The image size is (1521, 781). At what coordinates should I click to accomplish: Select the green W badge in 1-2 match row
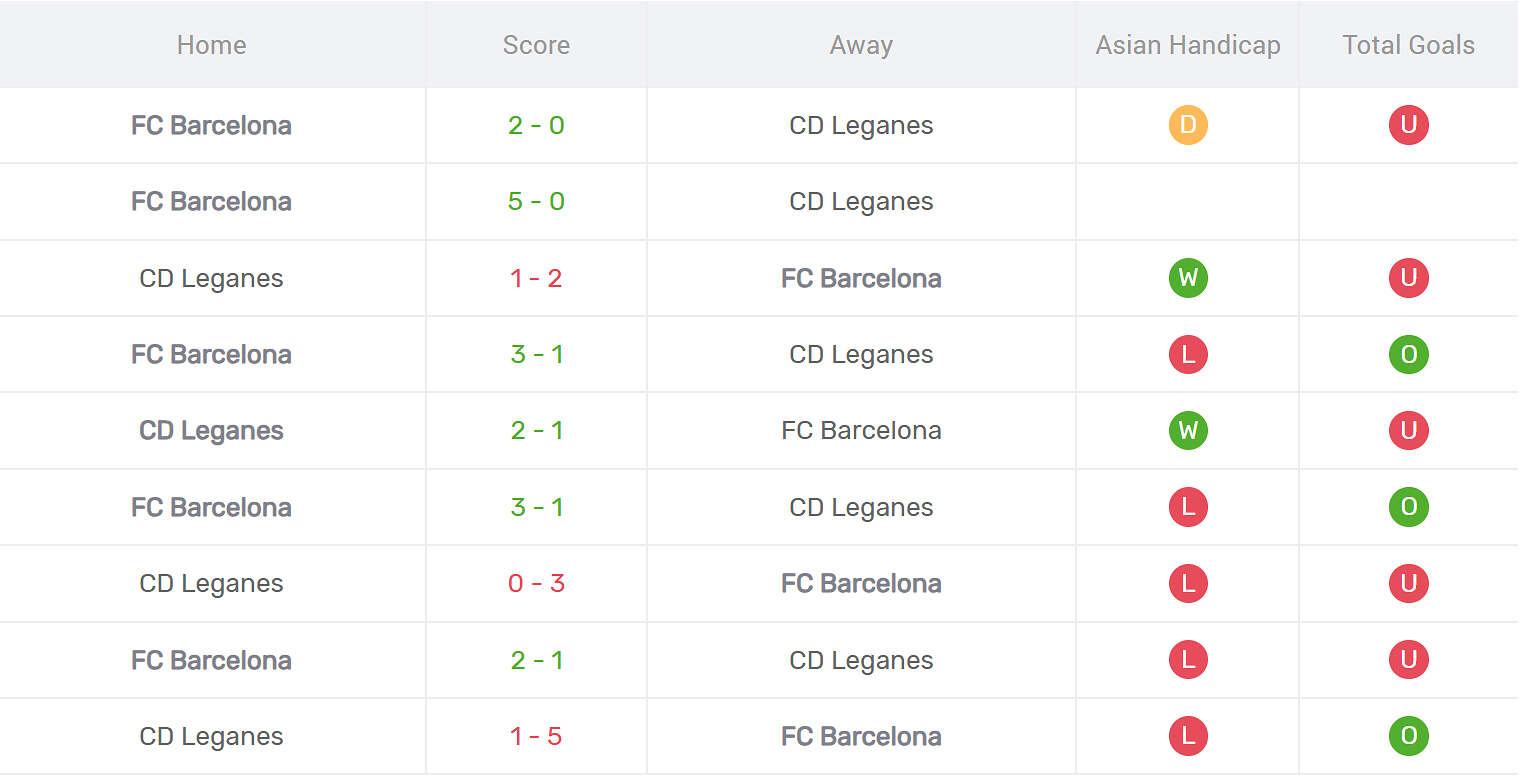tap(1187, 278)
